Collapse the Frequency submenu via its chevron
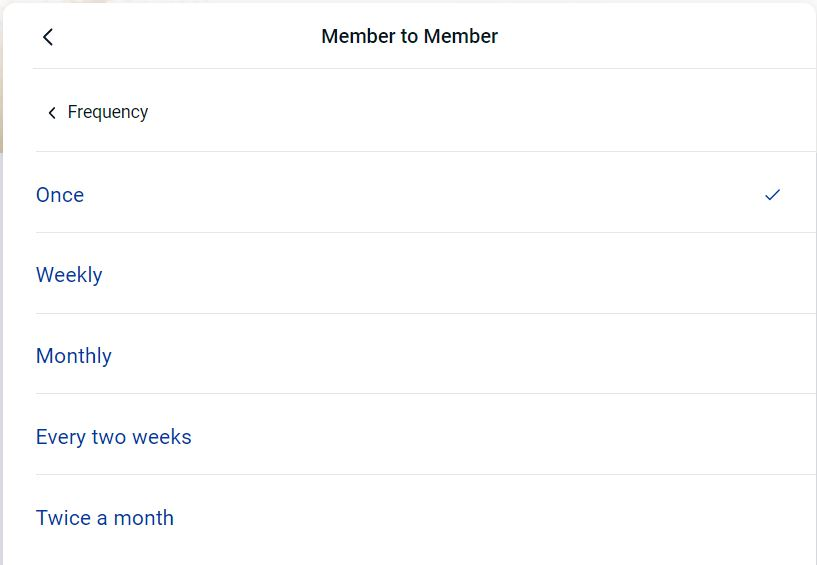This screenshot has height=565, width=817. (52, 113)
